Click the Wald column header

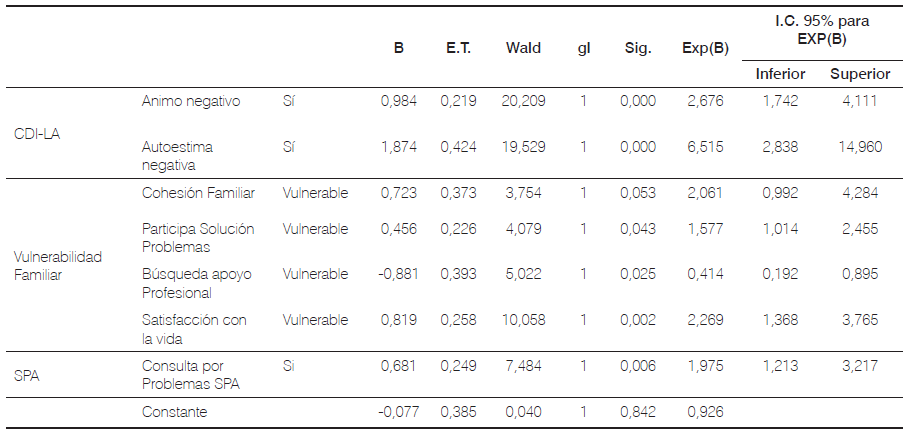(x=524, y=48)
